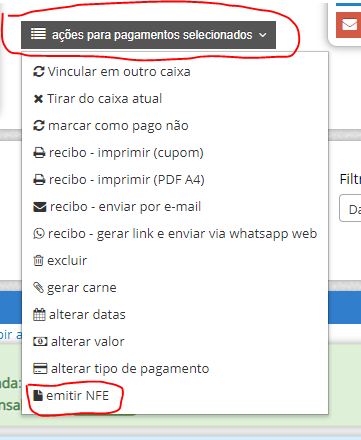Image resolution: width=361 pixels, height=440 pixels.
Task: Click the printer icon for recibo cupom
Action: click(x=39, y=153)
